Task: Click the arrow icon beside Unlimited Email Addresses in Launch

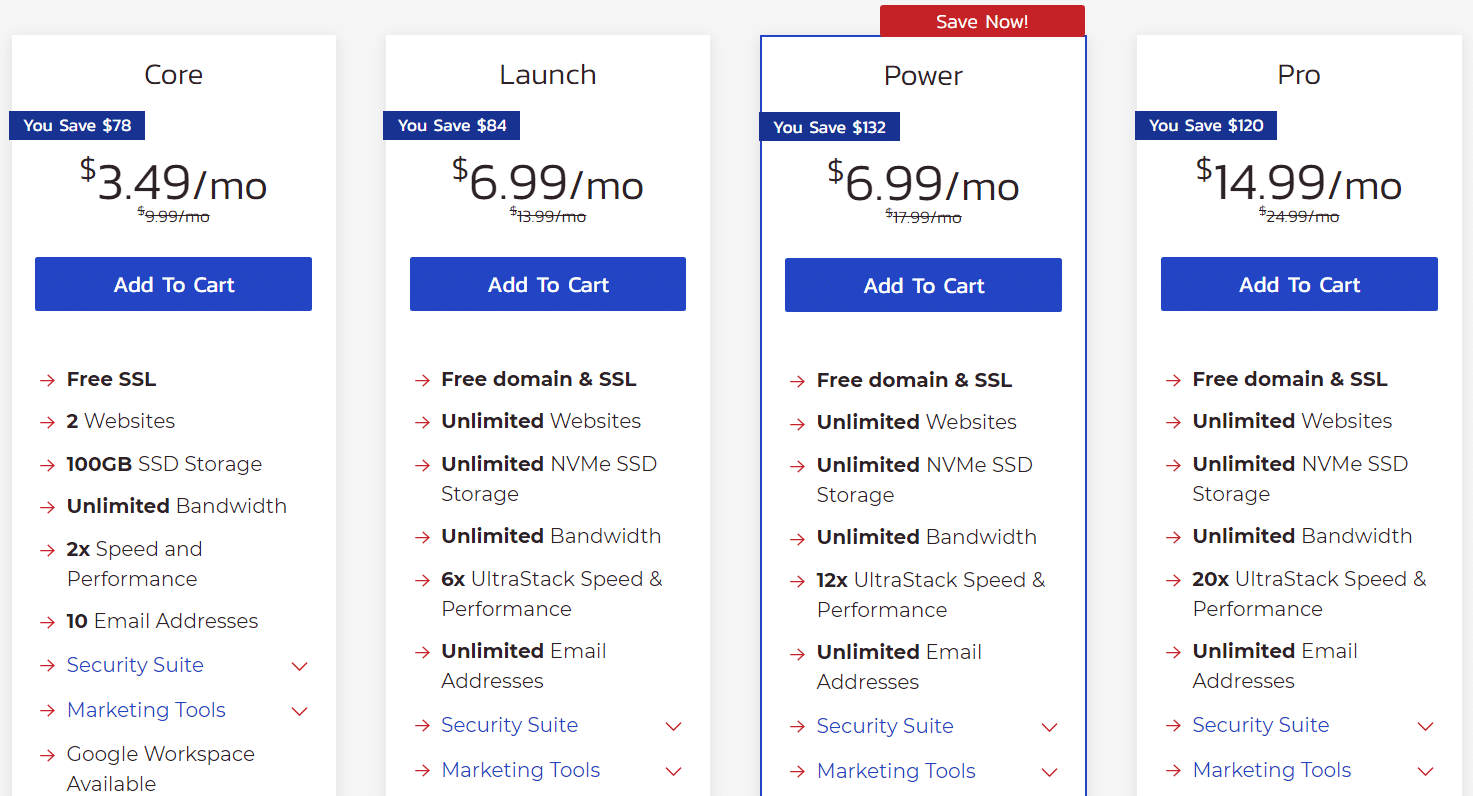Action: [421, 651]
